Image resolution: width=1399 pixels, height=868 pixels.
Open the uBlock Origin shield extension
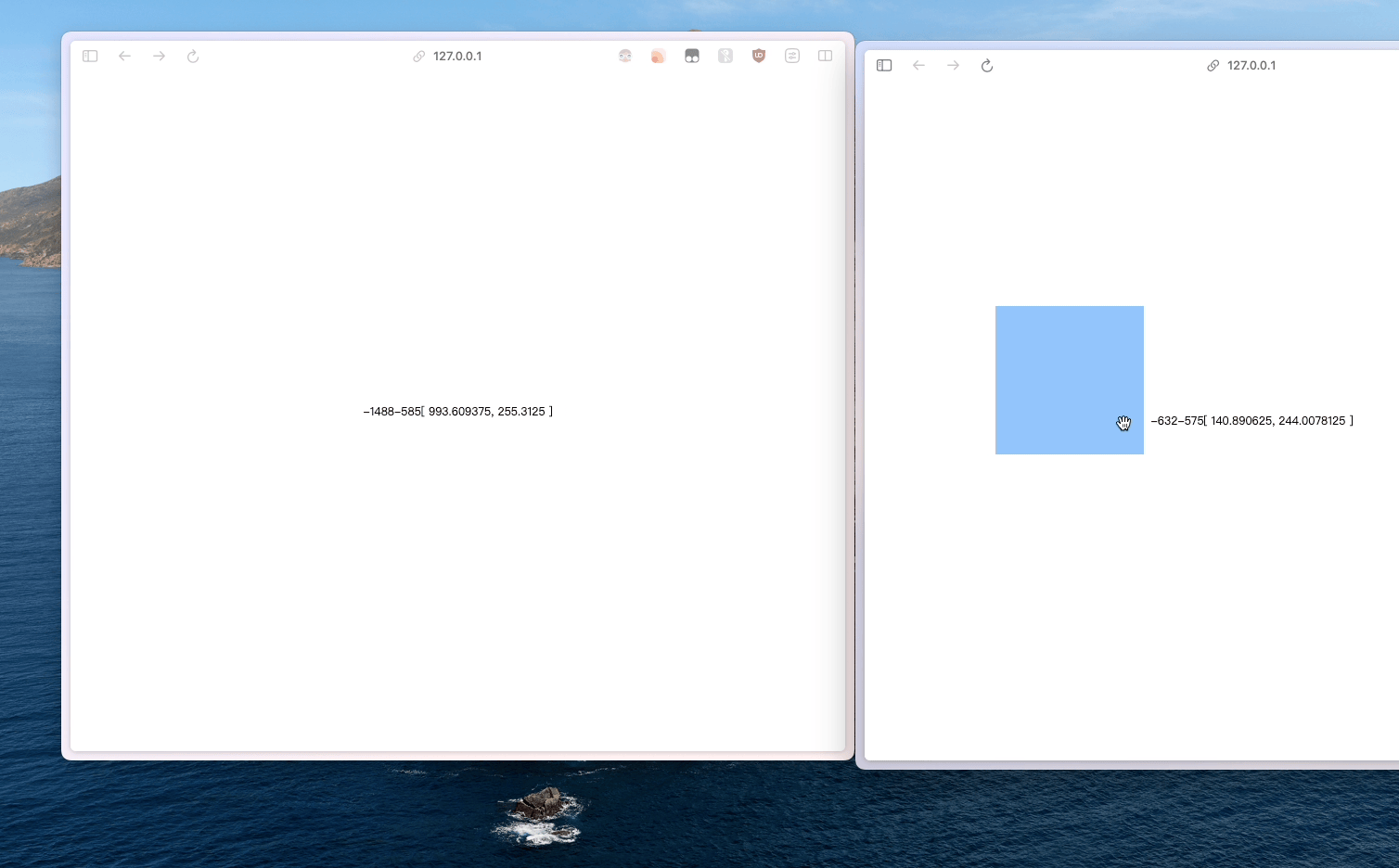759,57
